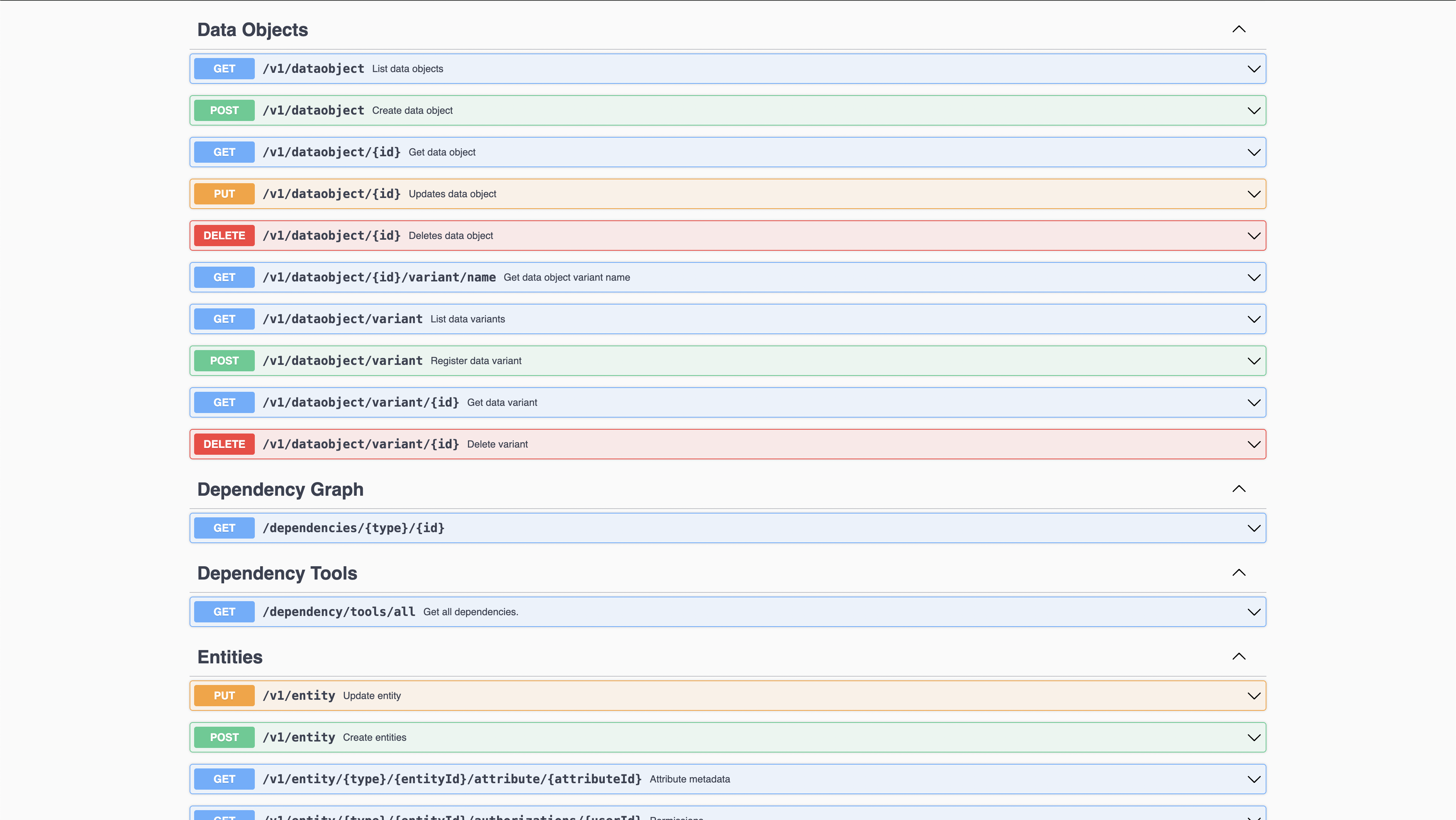1456x820 pixels.
Task: Collapse the Dependency Tools section
Action: click(1238, 573)
